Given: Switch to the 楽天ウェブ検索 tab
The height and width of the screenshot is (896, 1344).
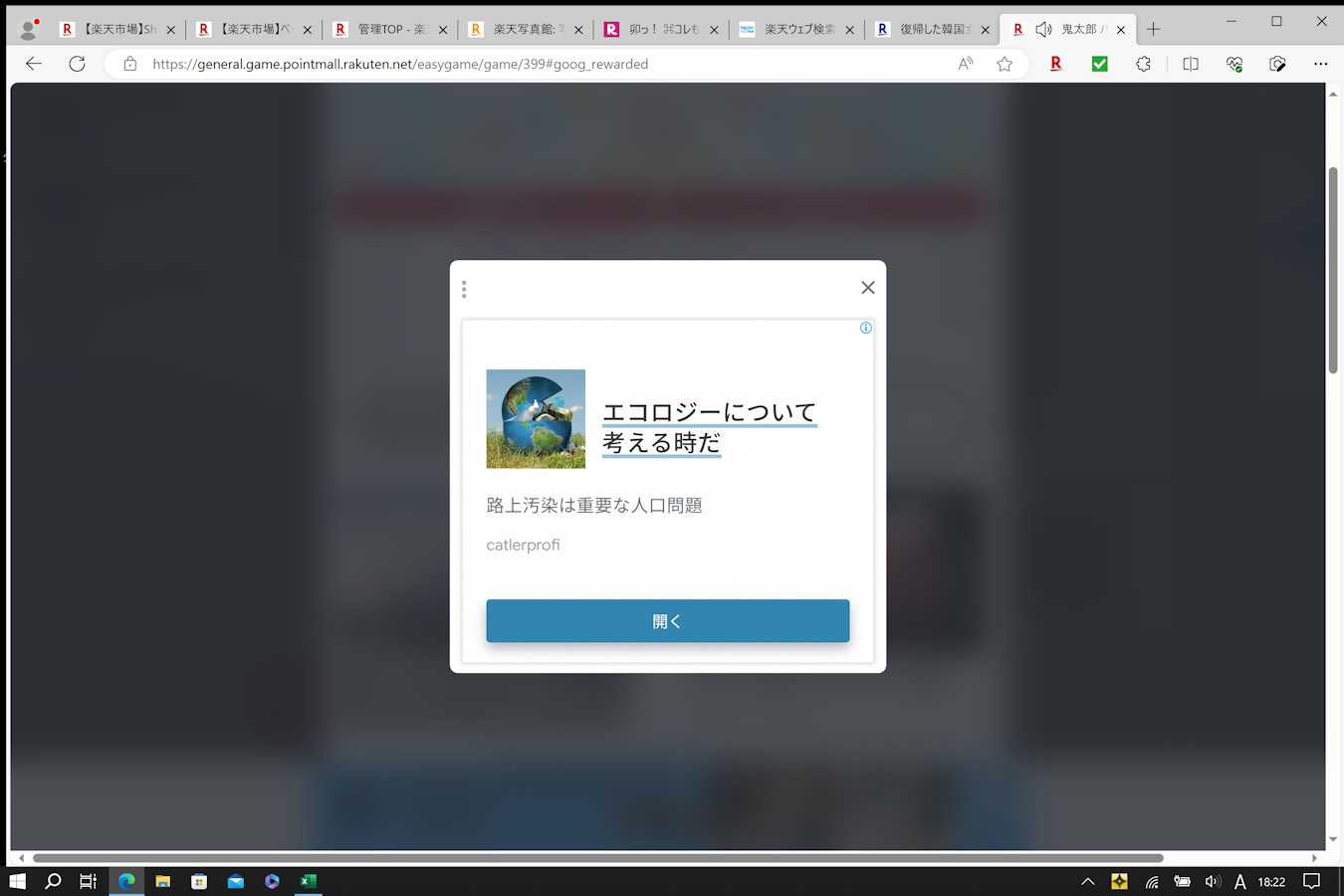Looking at the screenshot, I should (796, 30).
